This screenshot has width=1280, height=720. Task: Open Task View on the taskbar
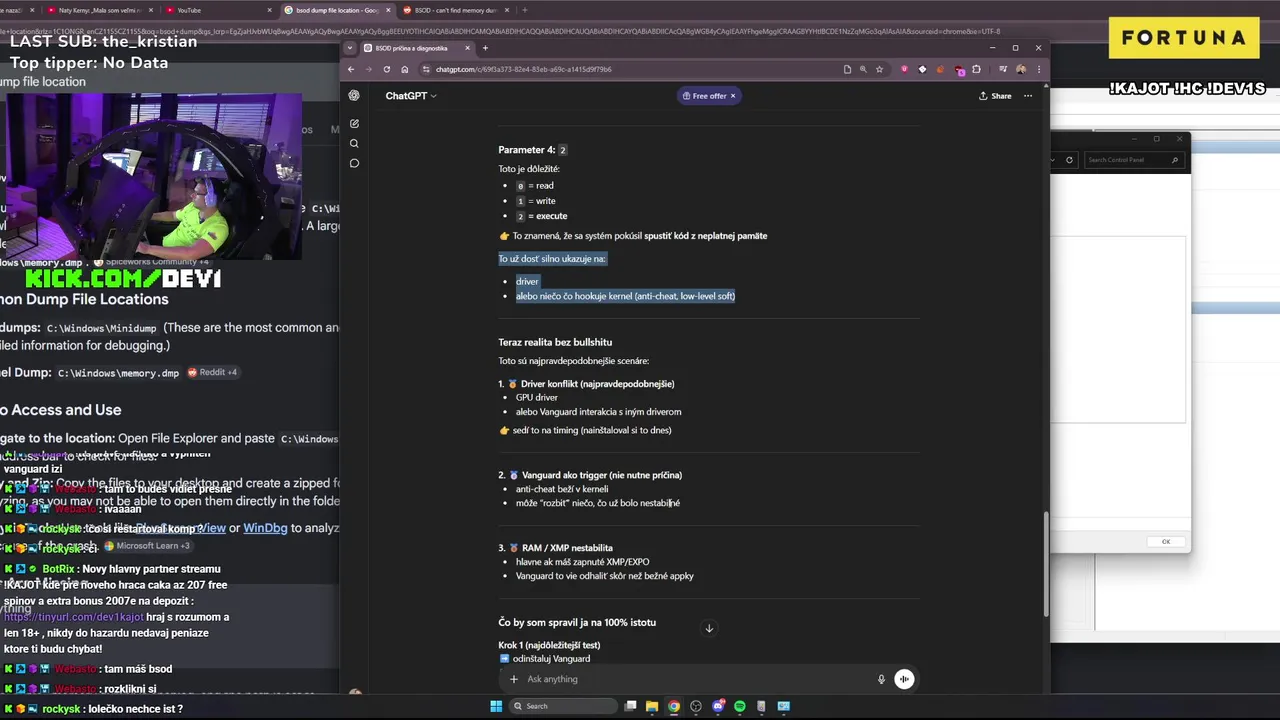pyautogui.click(x=630, y=706)
